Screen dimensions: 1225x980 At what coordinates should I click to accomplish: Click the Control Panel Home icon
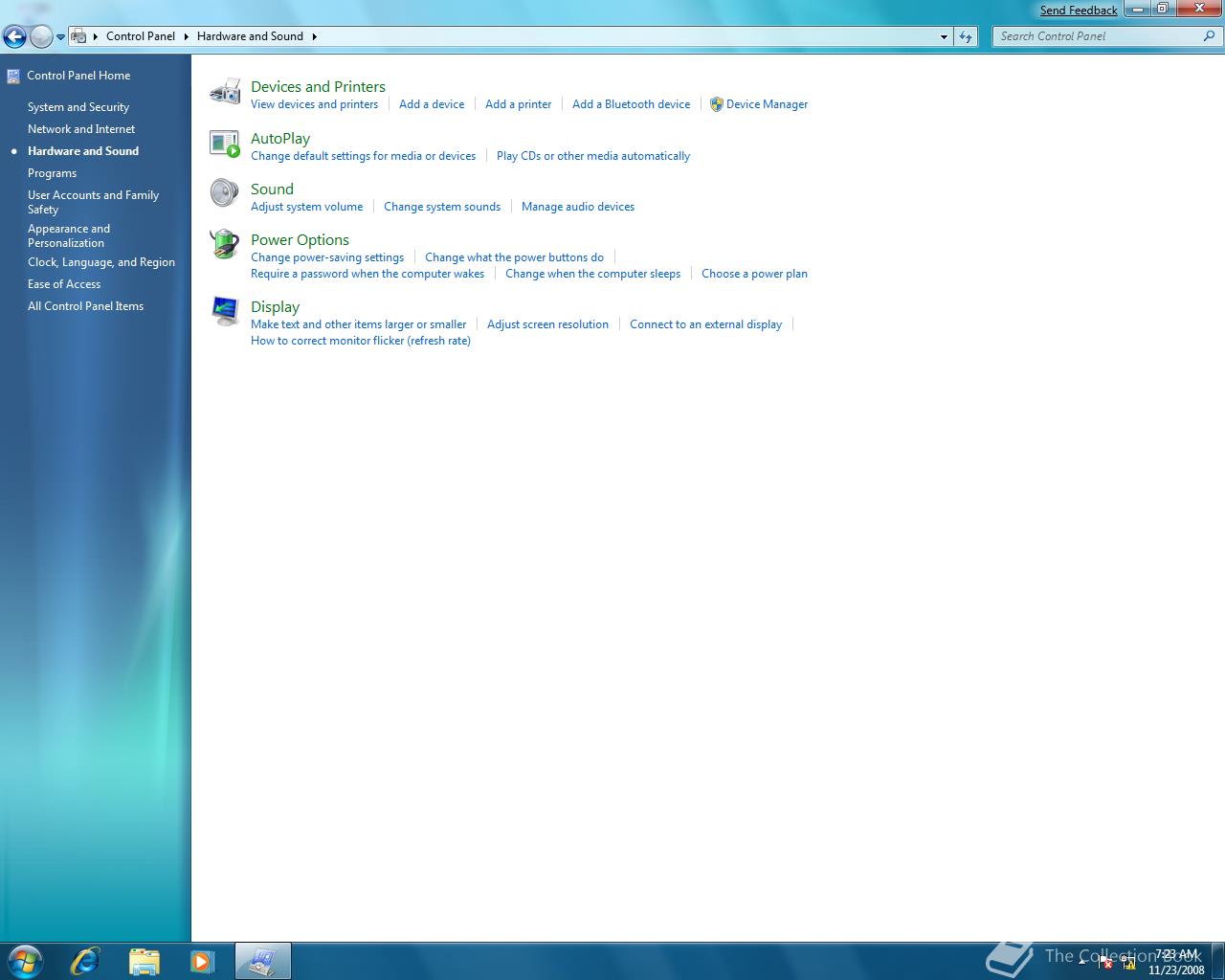pos(13,77)
